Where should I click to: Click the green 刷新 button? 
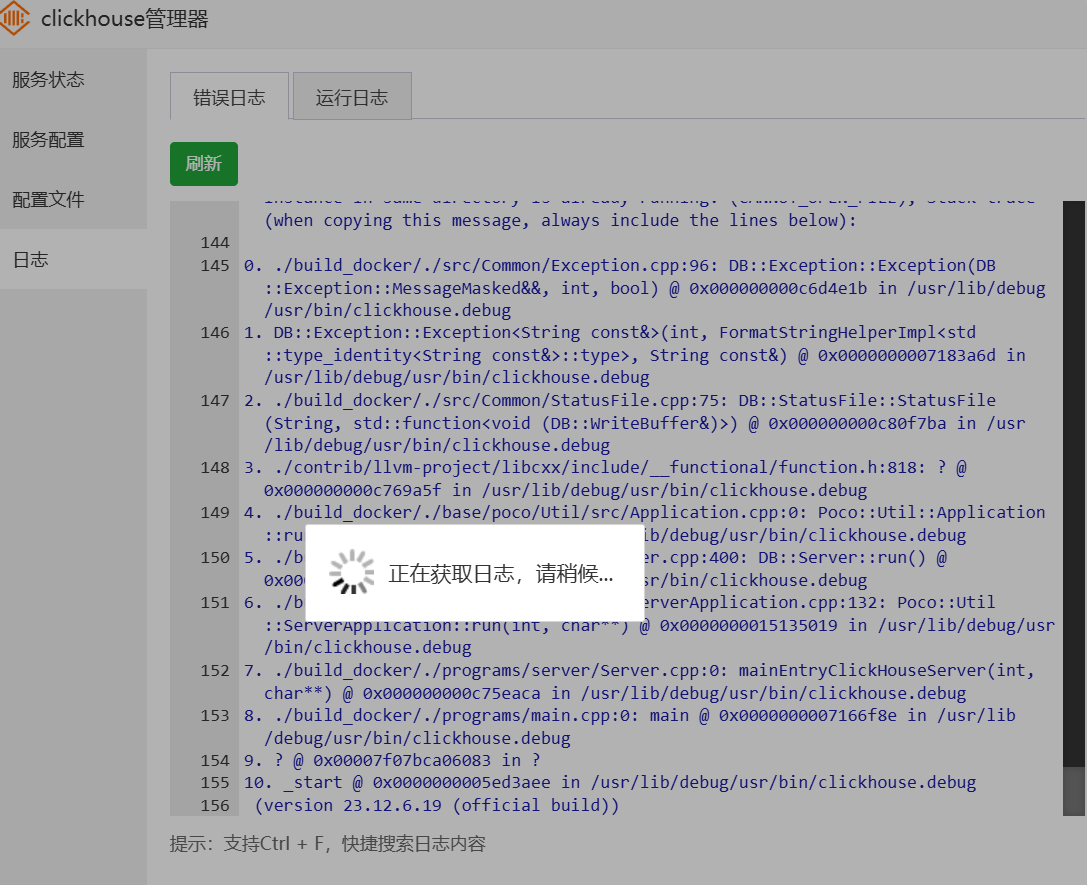204,164
